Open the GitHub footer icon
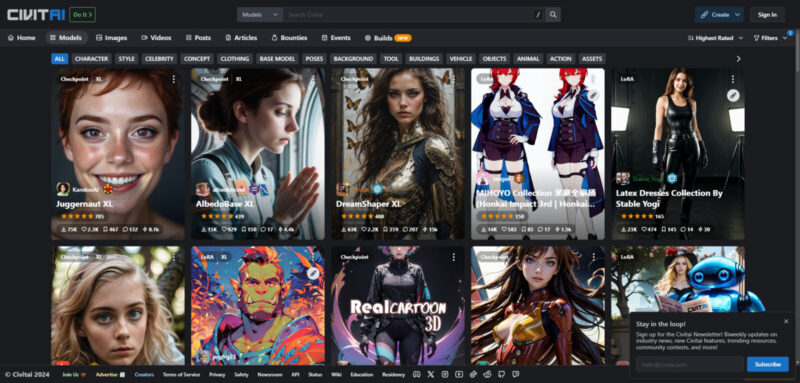Viewport: 800px width, 383px height. [x=502, y=374]
